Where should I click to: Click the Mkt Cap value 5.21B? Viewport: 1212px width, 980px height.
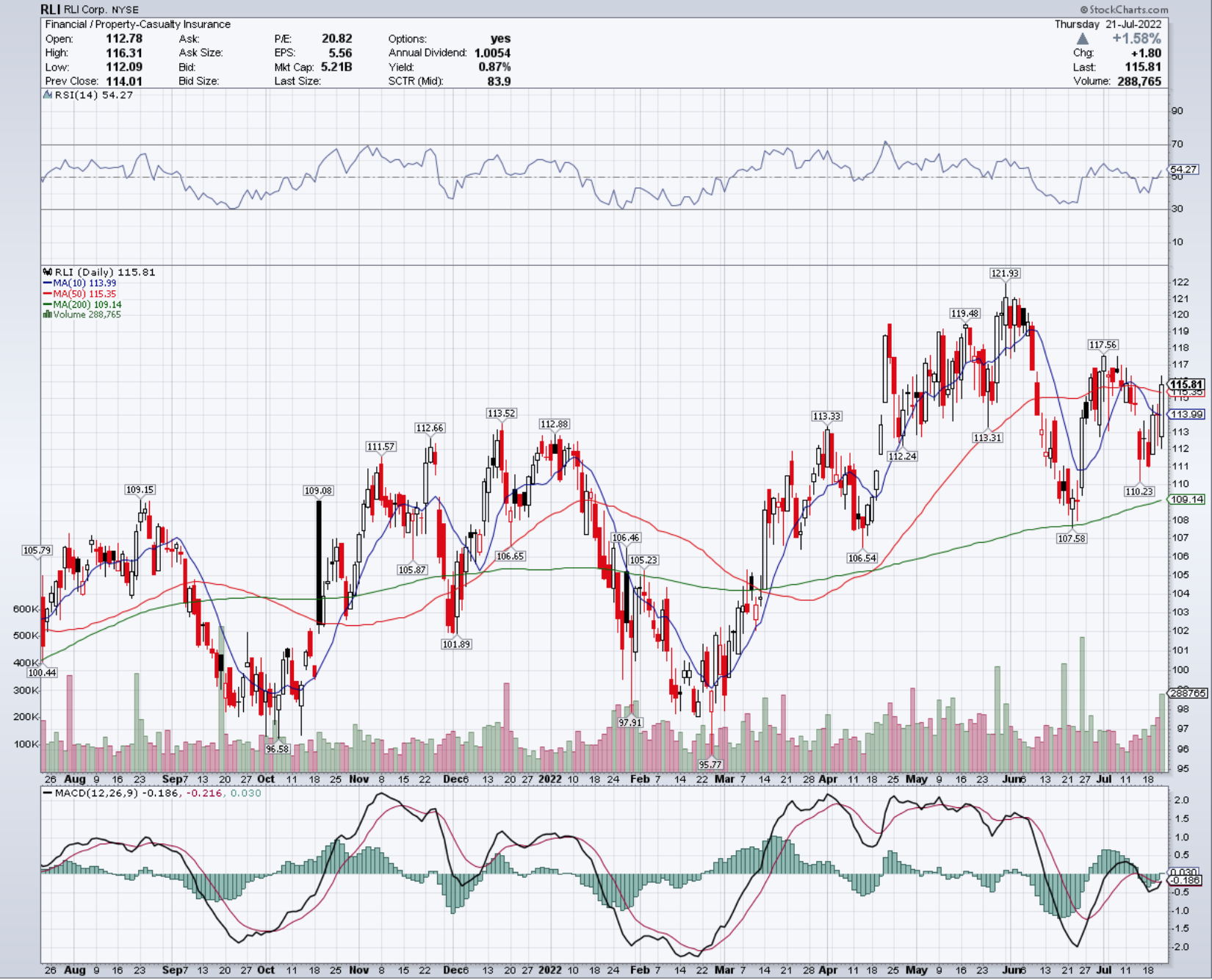[x=336, y=67]
